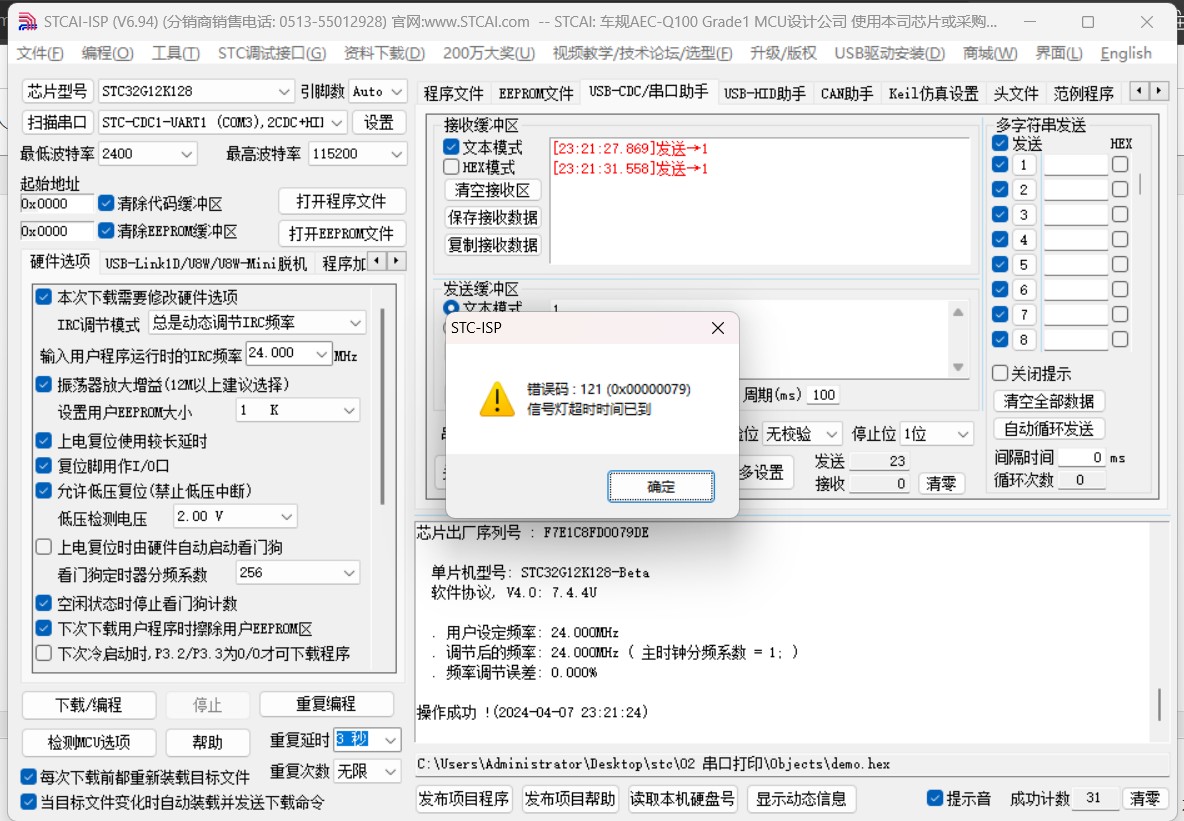Screen dimensions: 1184x821
Task: Open the 重复次数 无限 dropdown
Action: click(x=391, y=772)
